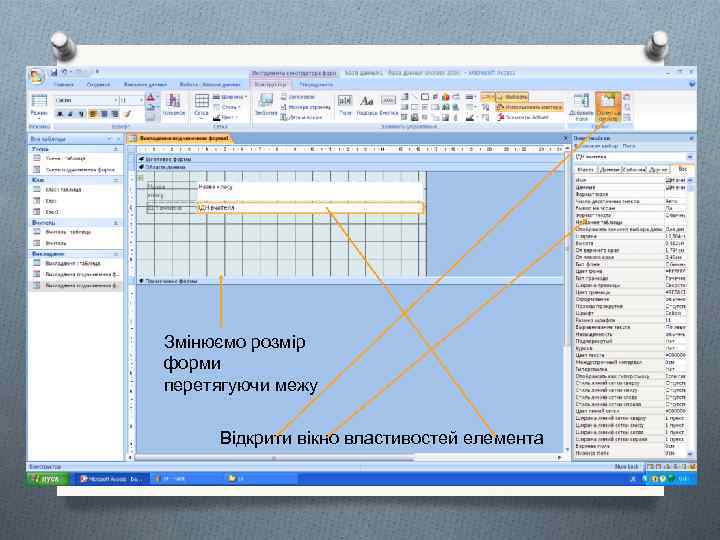Click the highlighted Страница свойств button
The height and width of the screenshot is (540, 720).
[608, 107]
